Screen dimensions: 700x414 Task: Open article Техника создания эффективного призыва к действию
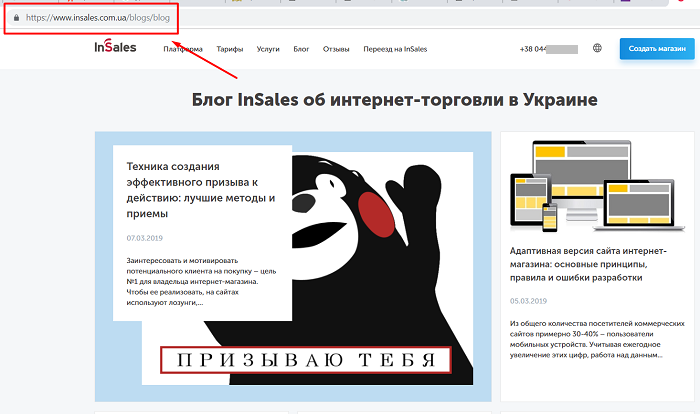200,190
